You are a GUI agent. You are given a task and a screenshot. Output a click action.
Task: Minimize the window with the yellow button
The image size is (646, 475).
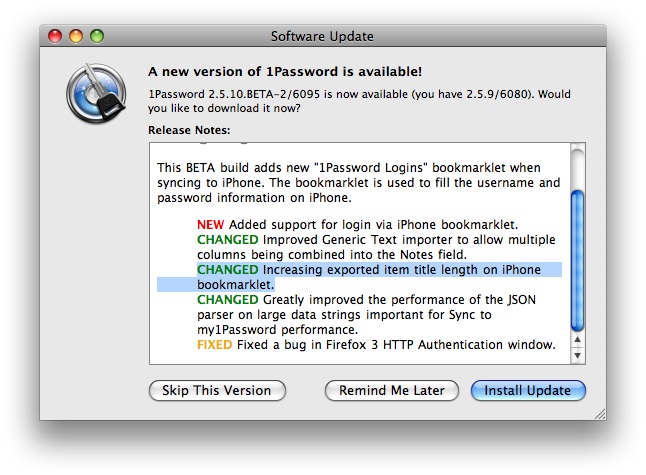tap(76, 36)
